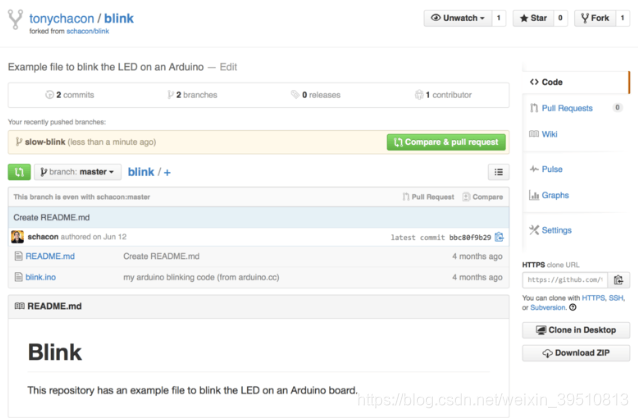Click the README.md file icon
This screenshot has width=638, height=418.
18,256
